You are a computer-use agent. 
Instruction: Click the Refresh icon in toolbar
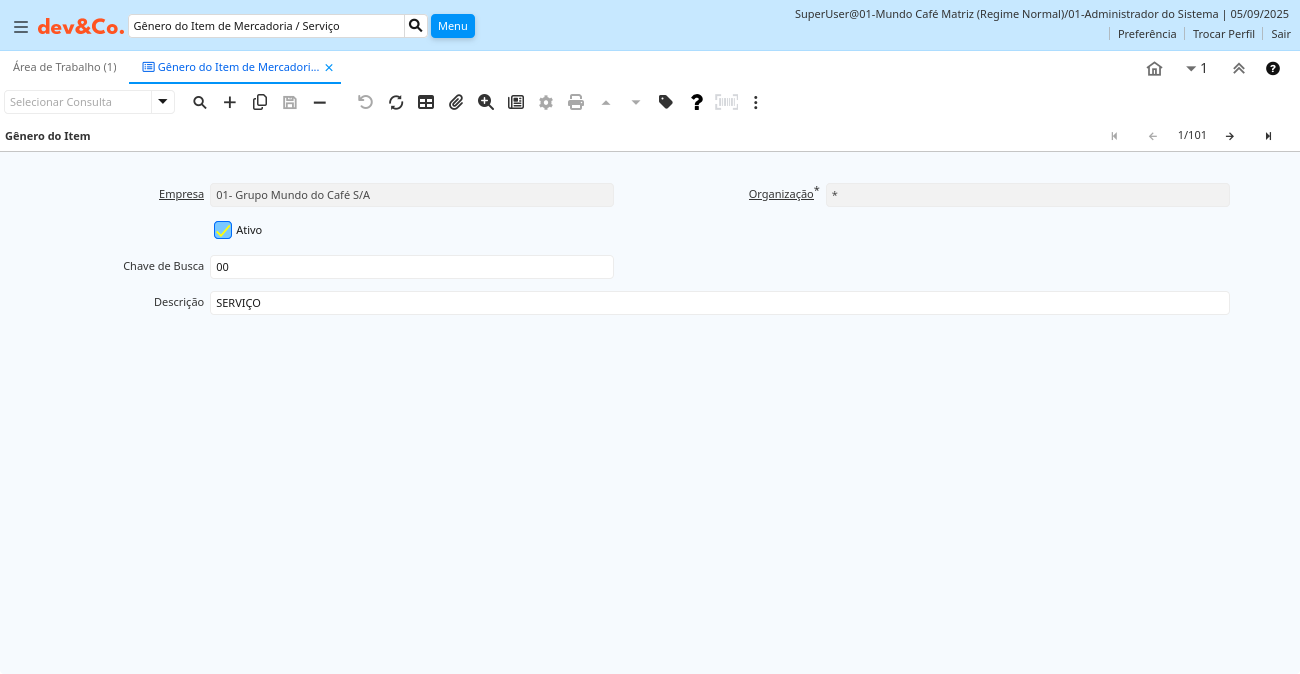[396, 102]
